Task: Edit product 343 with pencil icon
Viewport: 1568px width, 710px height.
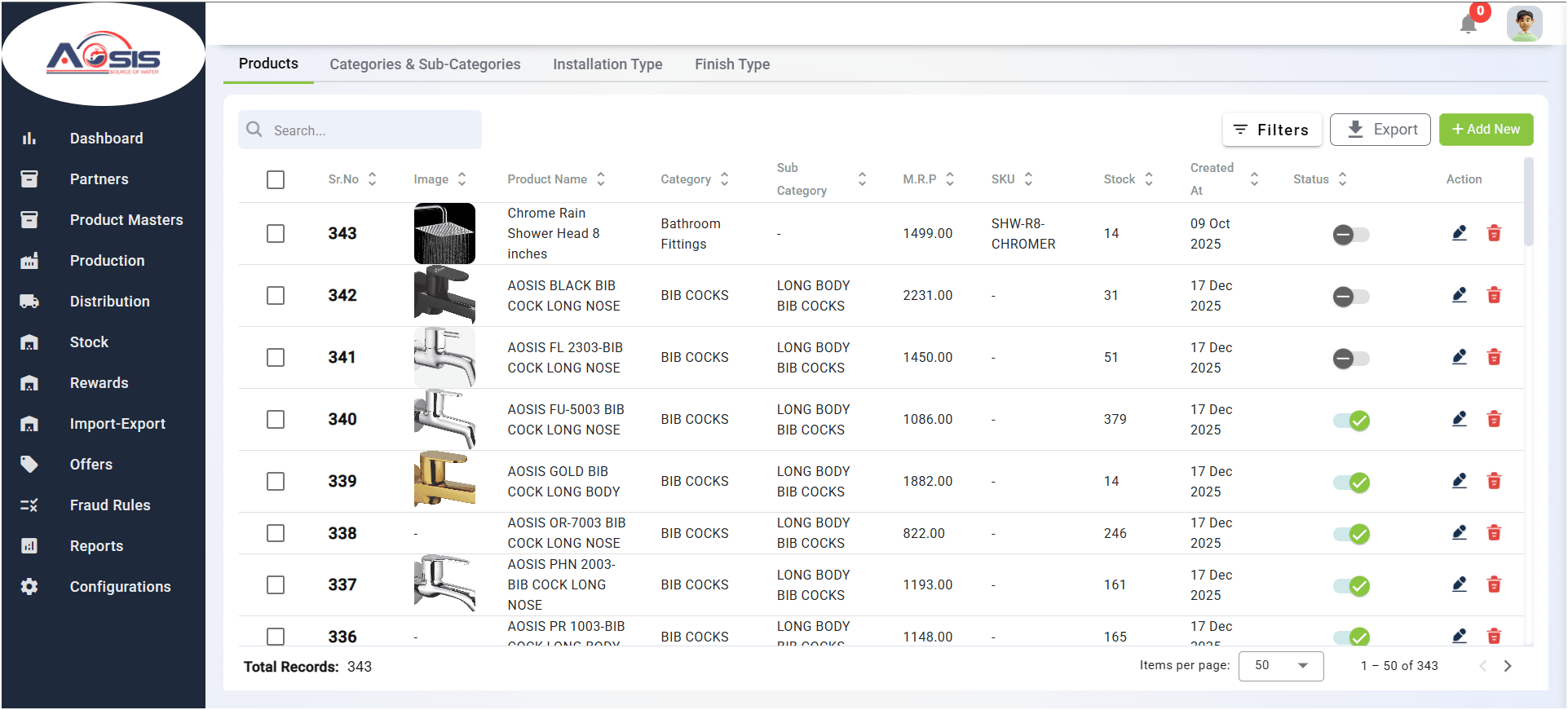Action: click(1460, 233)
